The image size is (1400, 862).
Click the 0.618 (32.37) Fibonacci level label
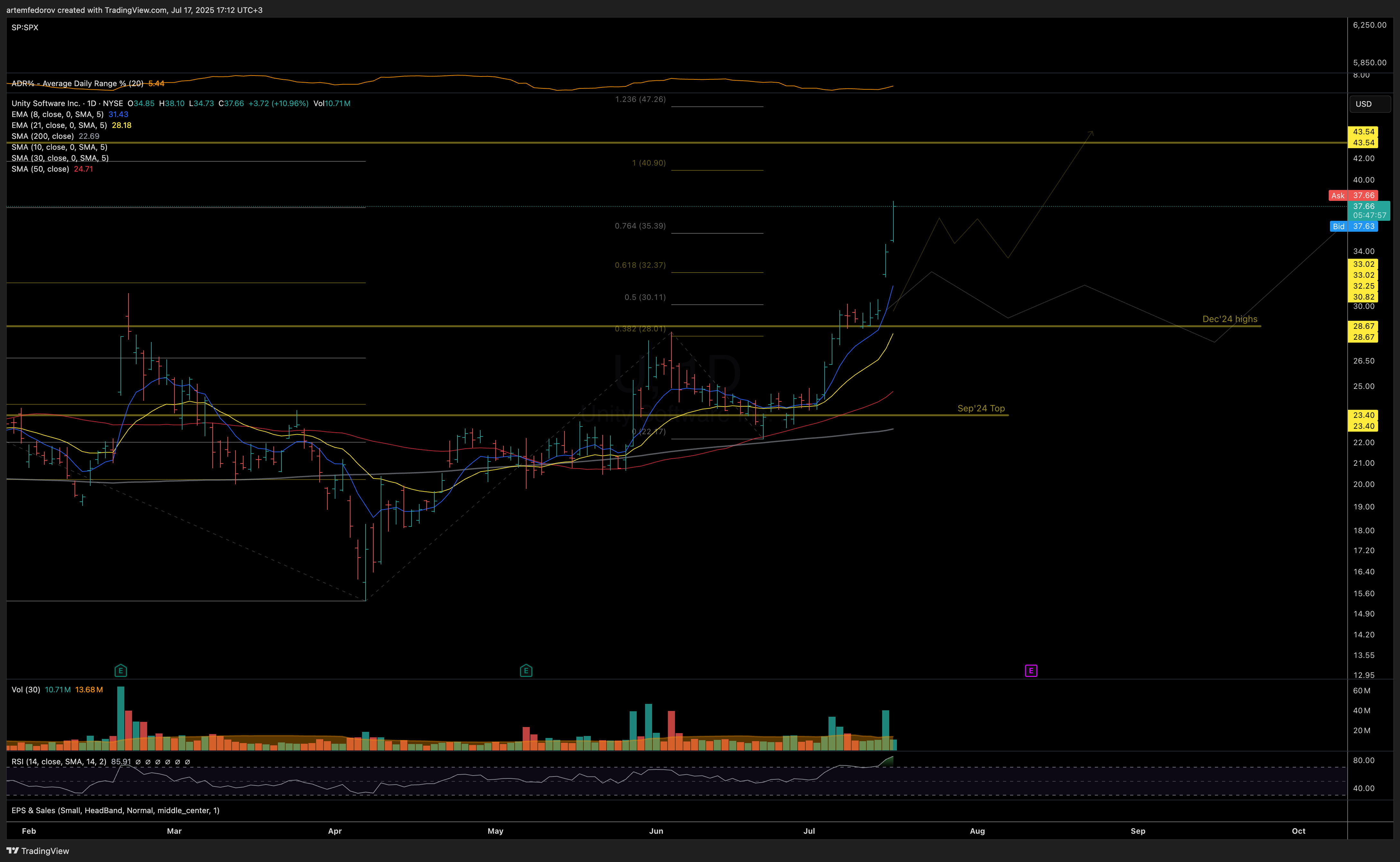[x=641, y=265]
